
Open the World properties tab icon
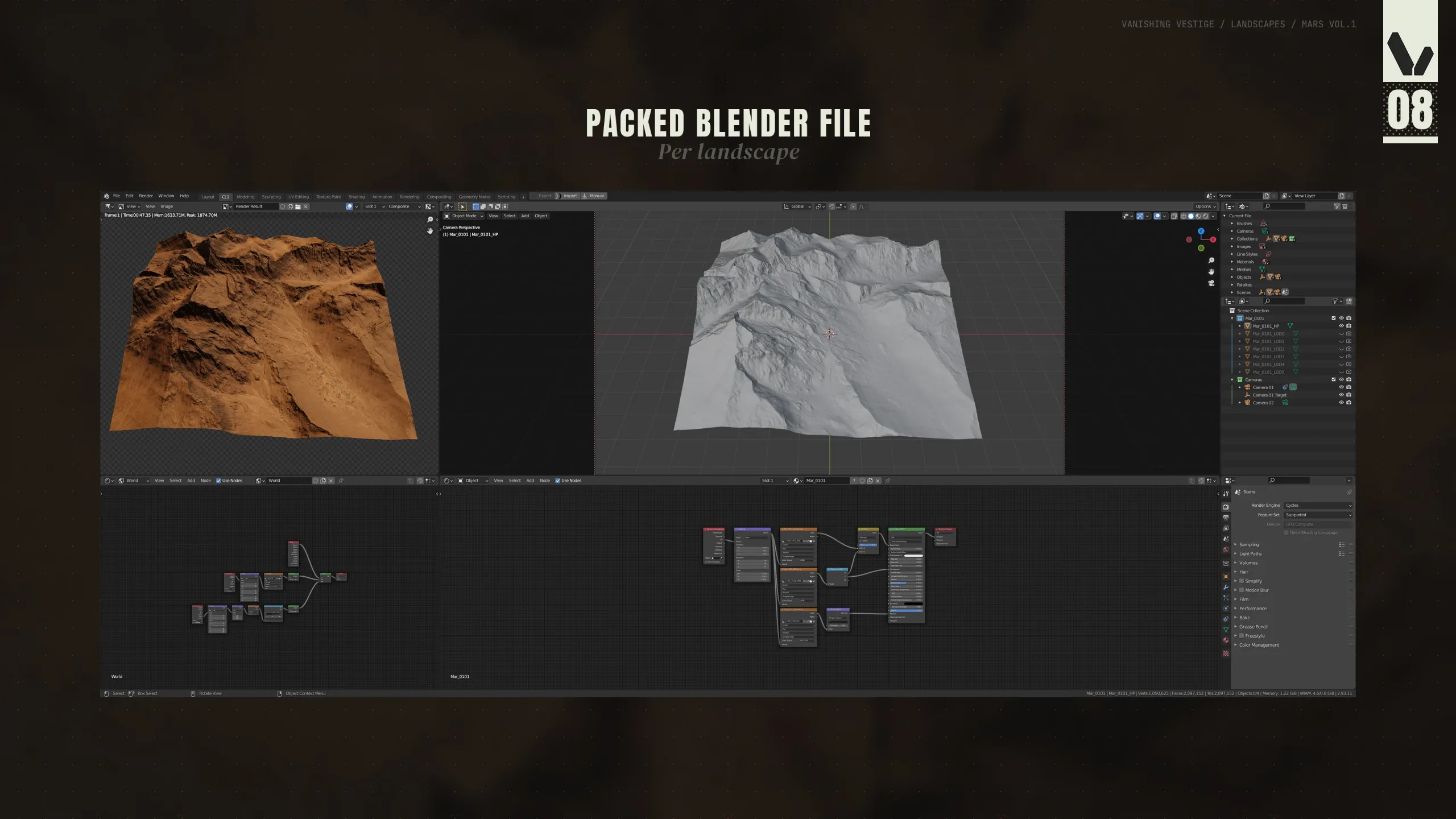click(1226, 550)
